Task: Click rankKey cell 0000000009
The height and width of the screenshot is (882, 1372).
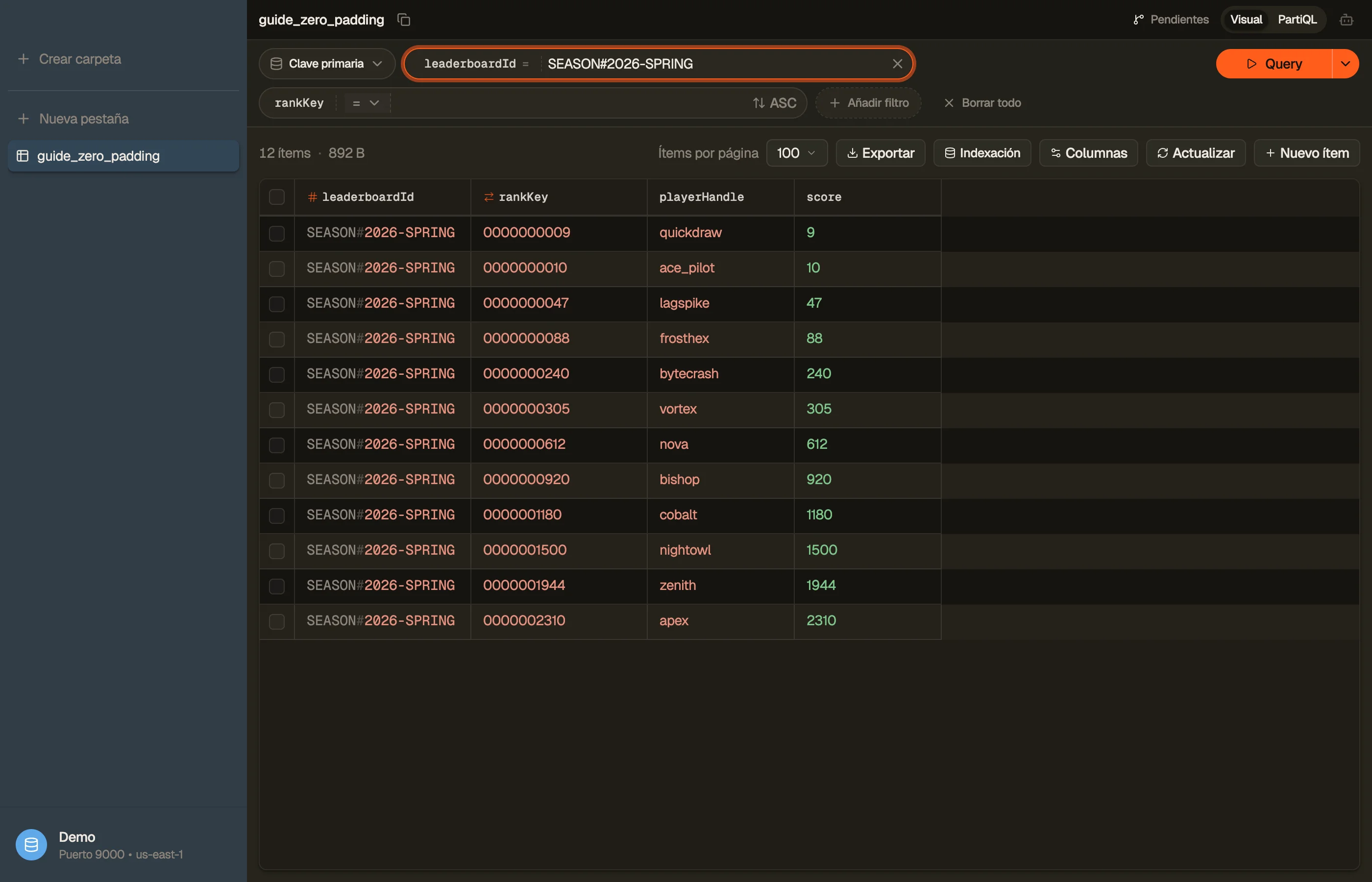Action: coord(559,233)
